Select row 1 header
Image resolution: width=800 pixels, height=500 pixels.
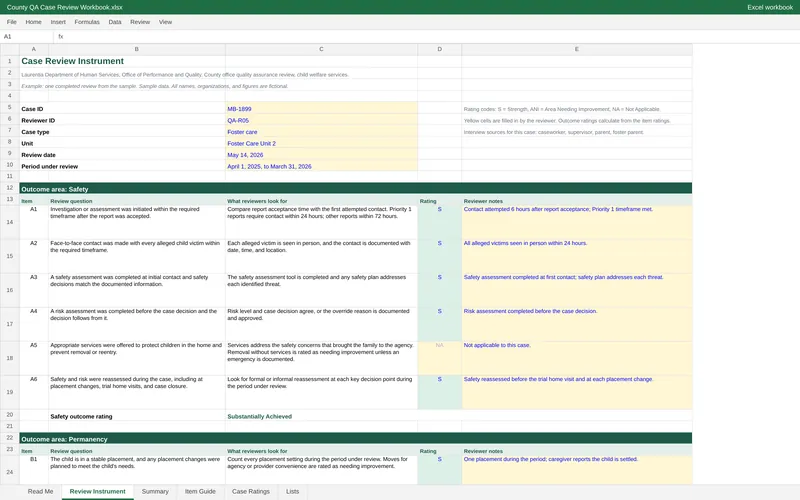point(10,61)
